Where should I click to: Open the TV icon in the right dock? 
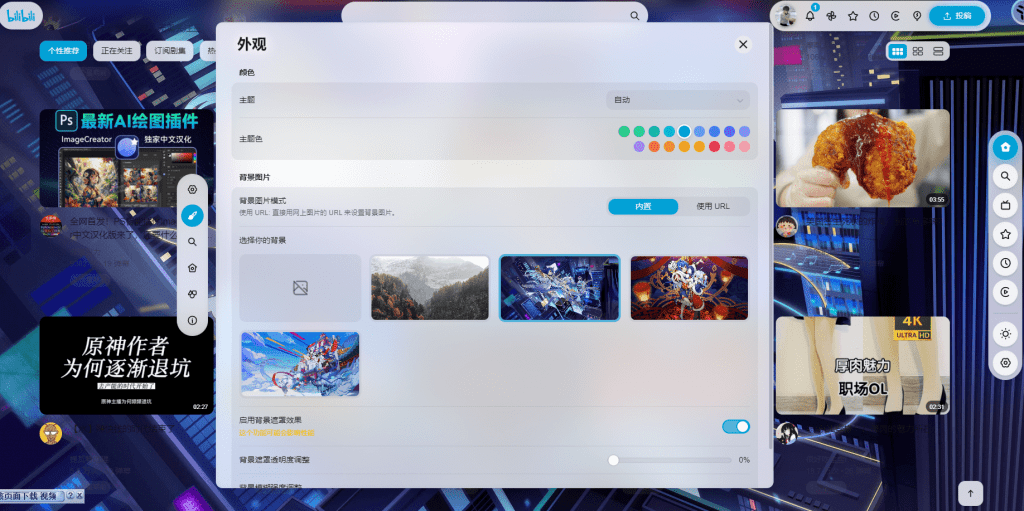1005,205
